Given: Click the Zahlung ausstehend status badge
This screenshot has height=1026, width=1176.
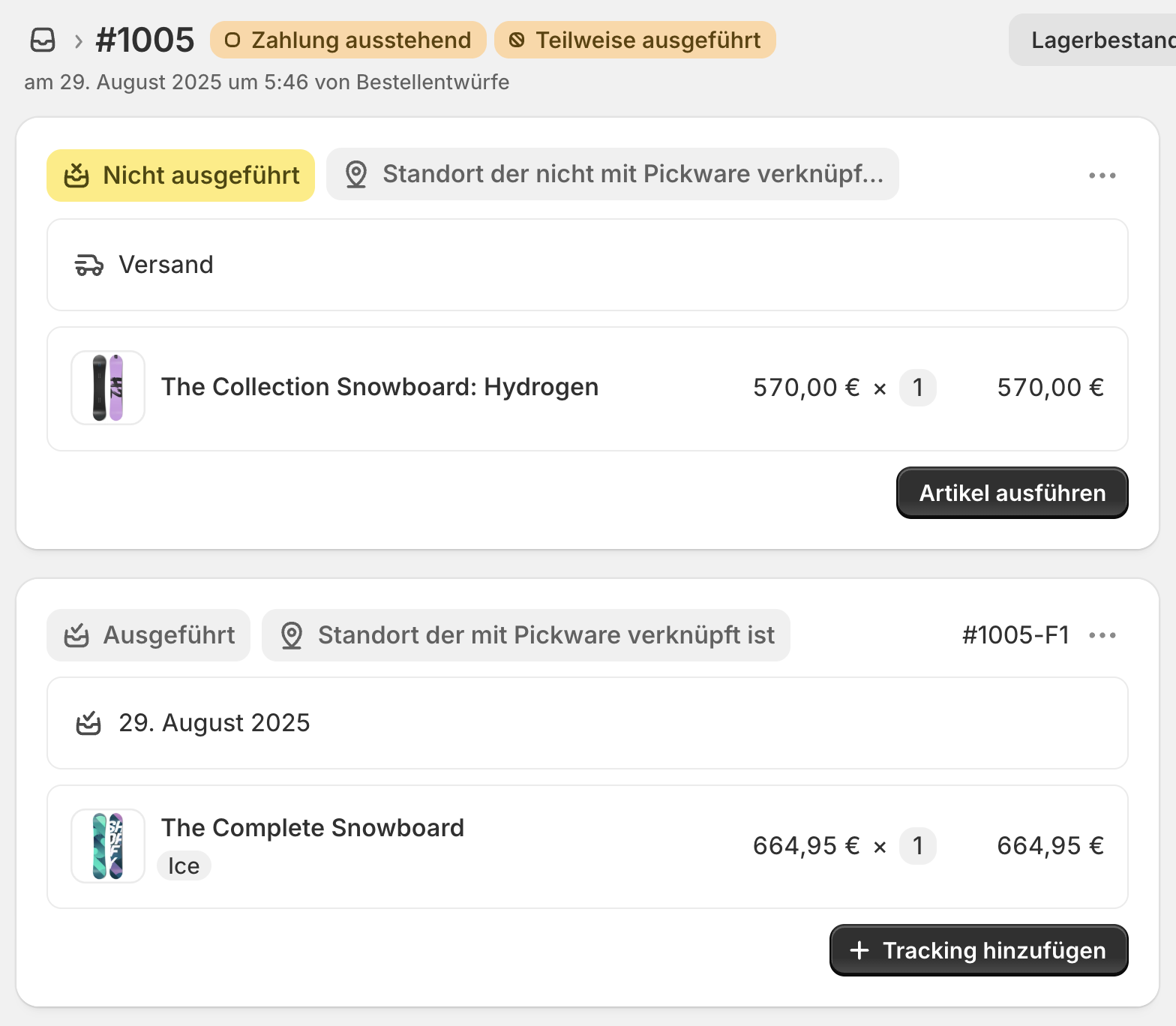Looking at the screenshot, I should click(x=348, y=40).
